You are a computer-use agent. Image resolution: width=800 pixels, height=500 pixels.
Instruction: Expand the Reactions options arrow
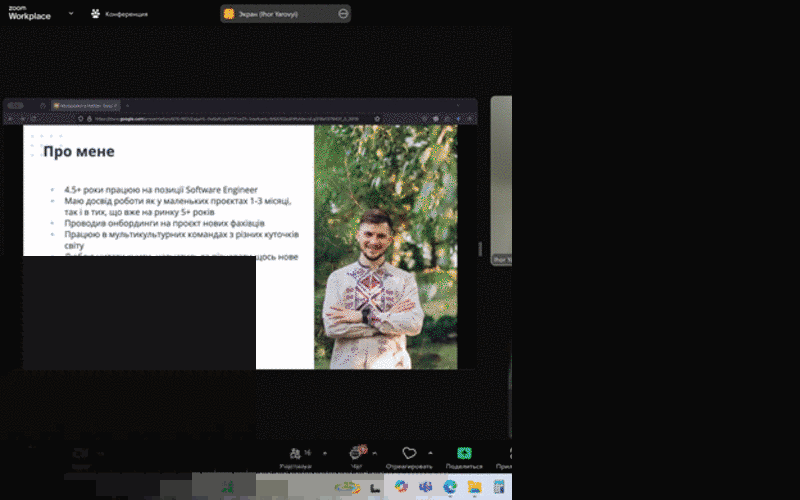[431, 452]
